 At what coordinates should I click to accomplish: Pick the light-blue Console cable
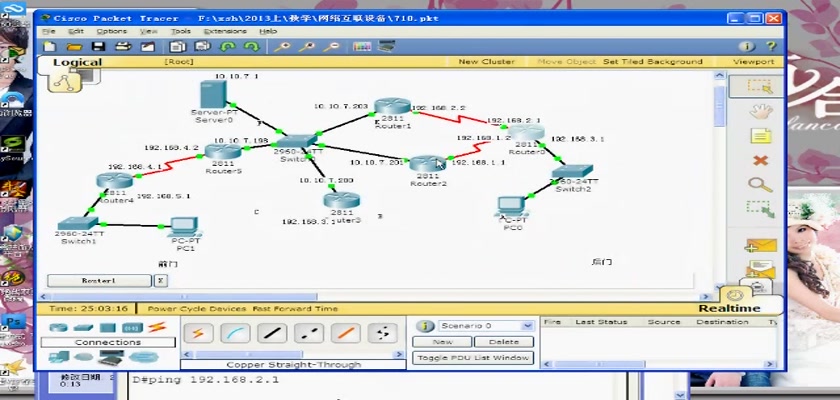pyautogui.click(x=235, y=333)
